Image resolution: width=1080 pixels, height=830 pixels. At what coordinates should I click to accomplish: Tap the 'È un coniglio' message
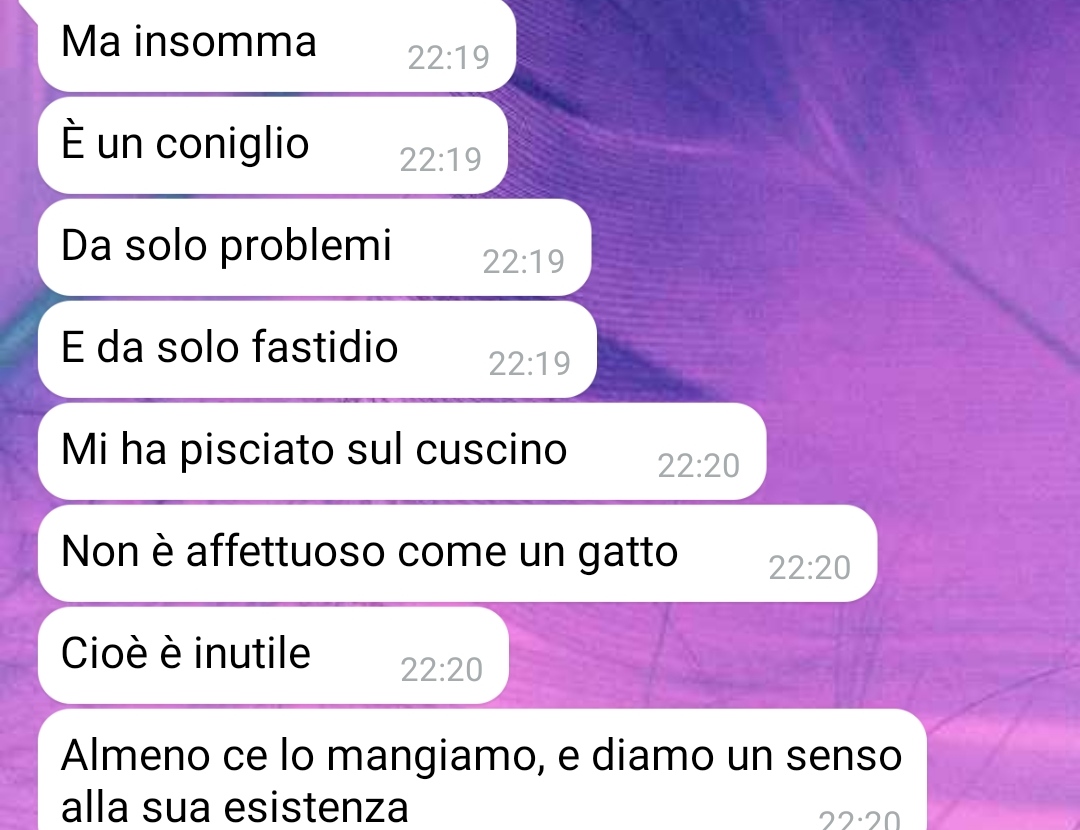tap(273, 145)
